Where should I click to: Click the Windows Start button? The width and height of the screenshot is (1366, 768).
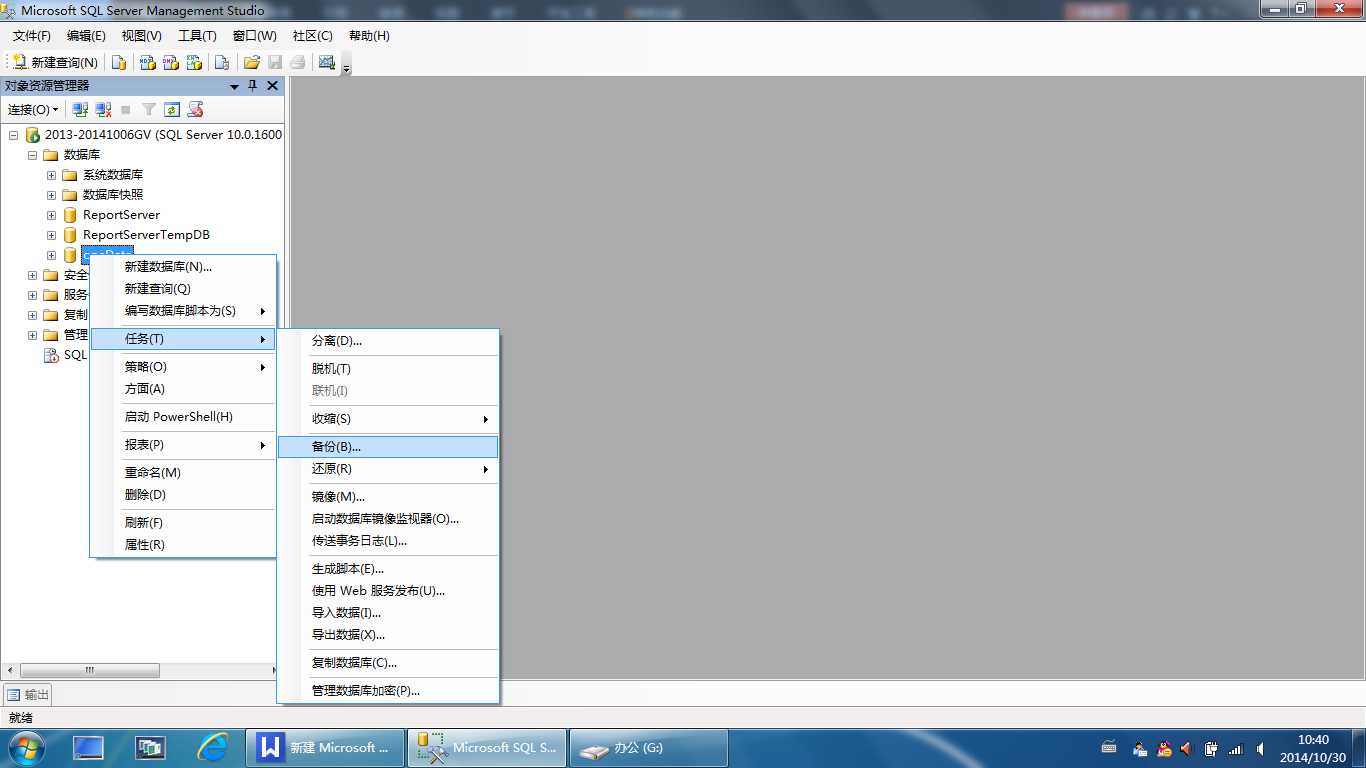pyautogui.click(x=25, y=747)
